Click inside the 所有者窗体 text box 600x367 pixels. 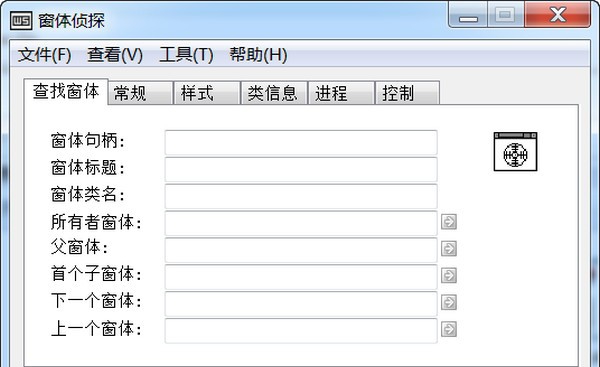pos(301,223)
